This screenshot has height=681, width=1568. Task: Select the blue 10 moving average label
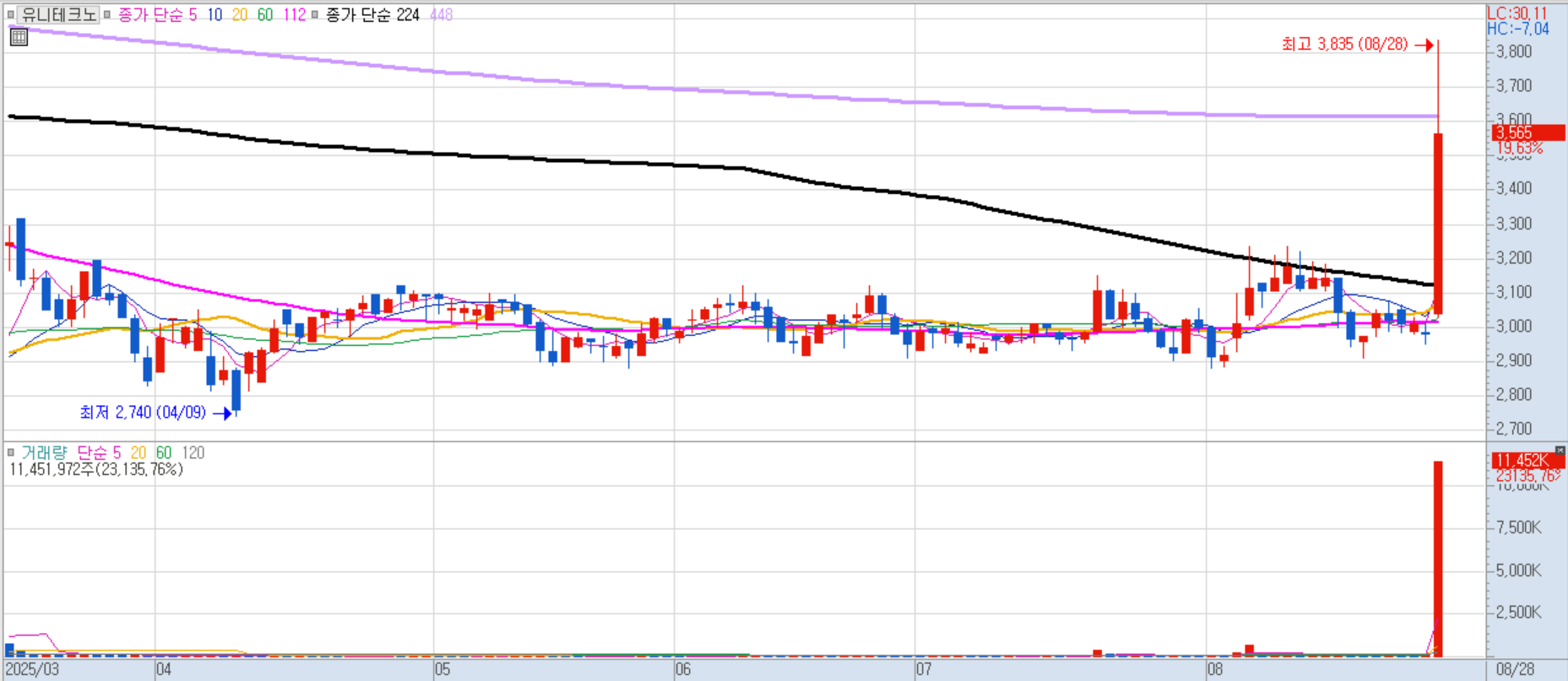tap(214, 14)
